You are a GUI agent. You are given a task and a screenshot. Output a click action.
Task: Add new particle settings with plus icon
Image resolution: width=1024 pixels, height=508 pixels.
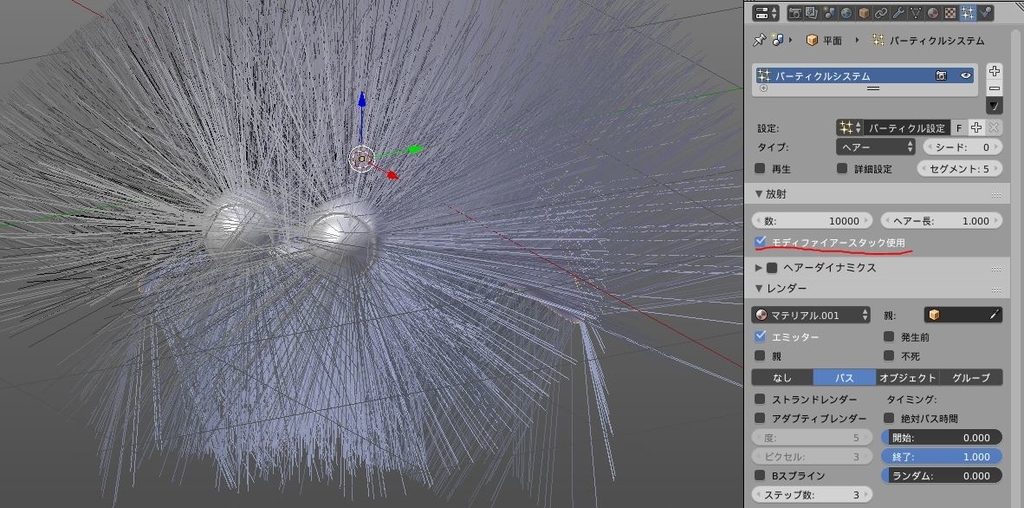tap(976, 128)
